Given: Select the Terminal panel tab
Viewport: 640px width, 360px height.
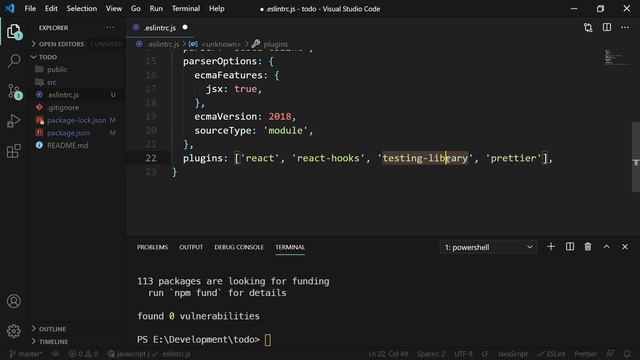Looking at the screenshot, I should click(290, 247).
